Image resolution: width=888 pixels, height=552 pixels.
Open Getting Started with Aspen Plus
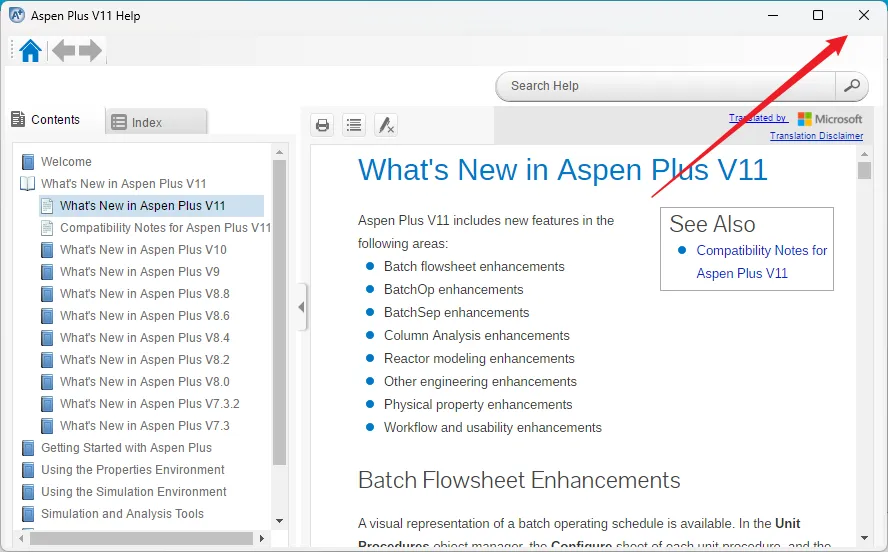(126, 448)
